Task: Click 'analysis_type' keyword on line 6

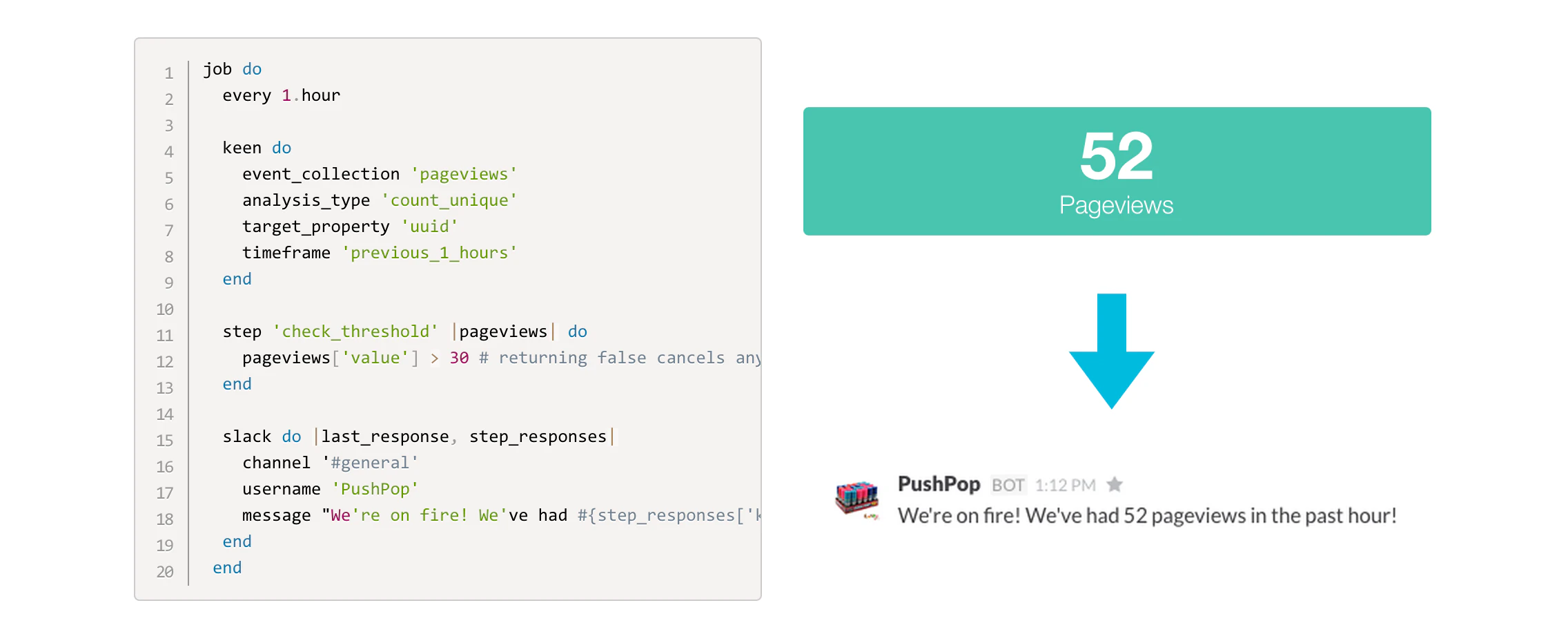Action: tap(306, 200)
